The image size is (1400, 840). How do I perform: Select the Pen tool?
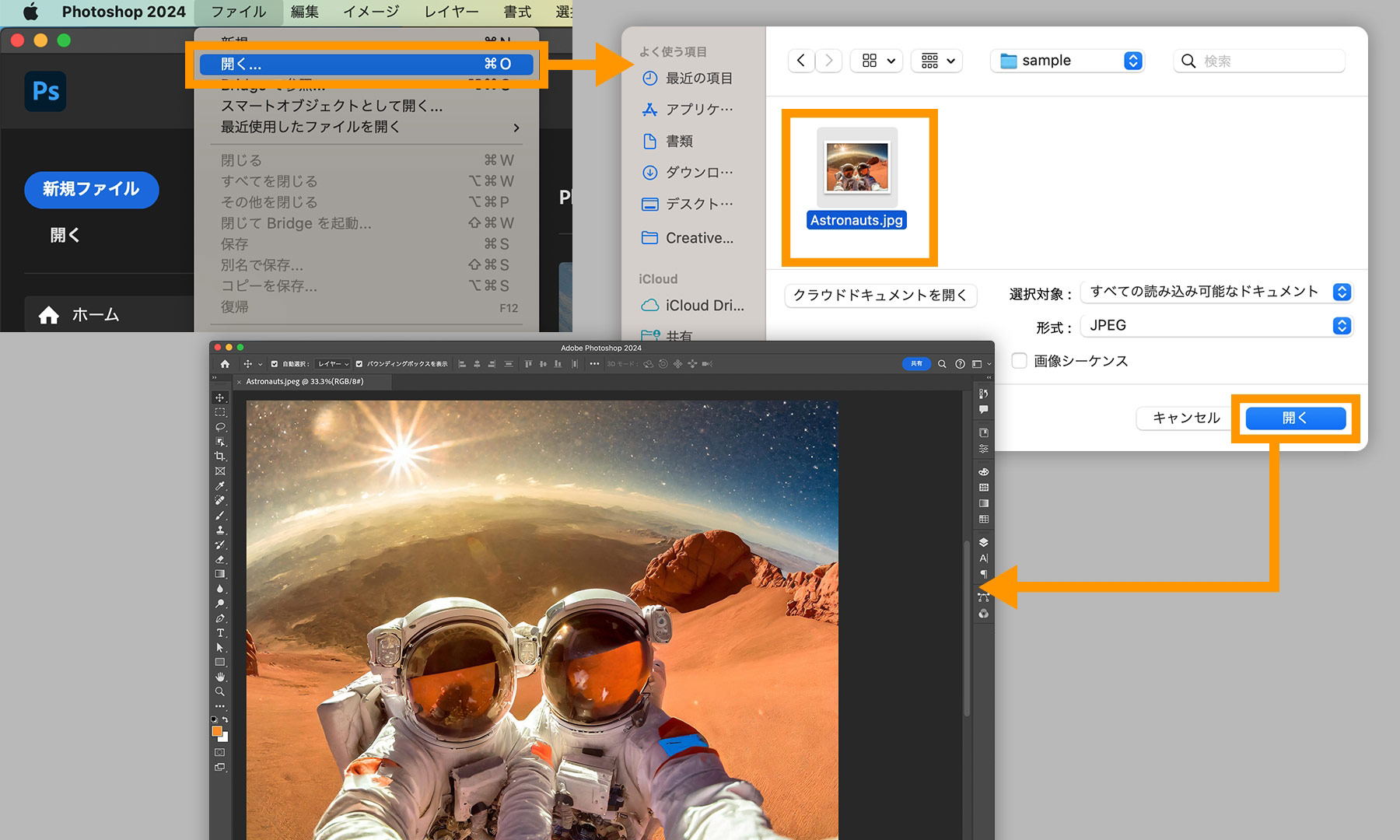220,618
